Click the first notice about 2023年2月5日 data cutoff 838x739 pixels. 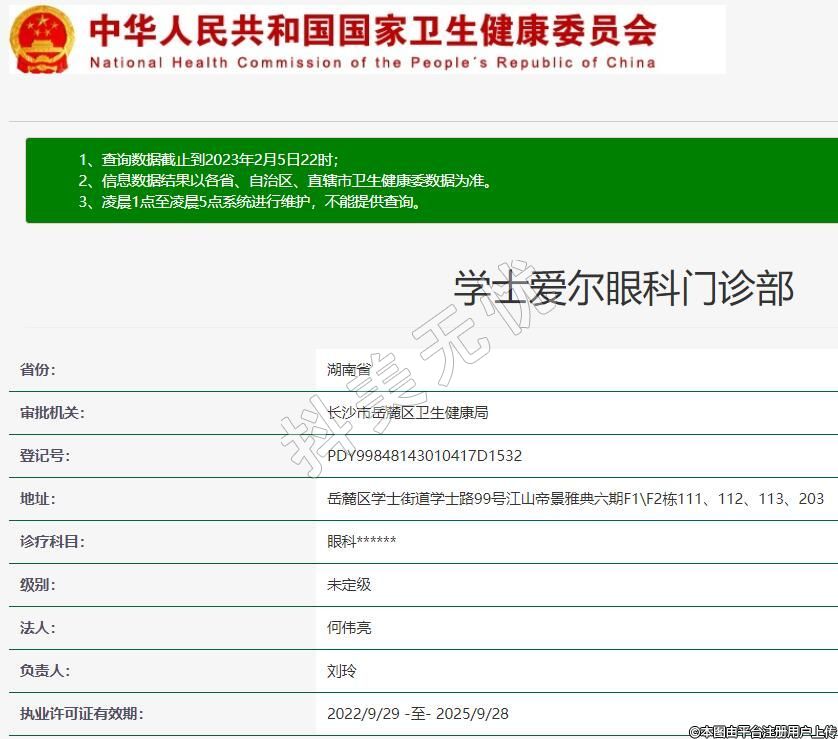click(208, 160)
